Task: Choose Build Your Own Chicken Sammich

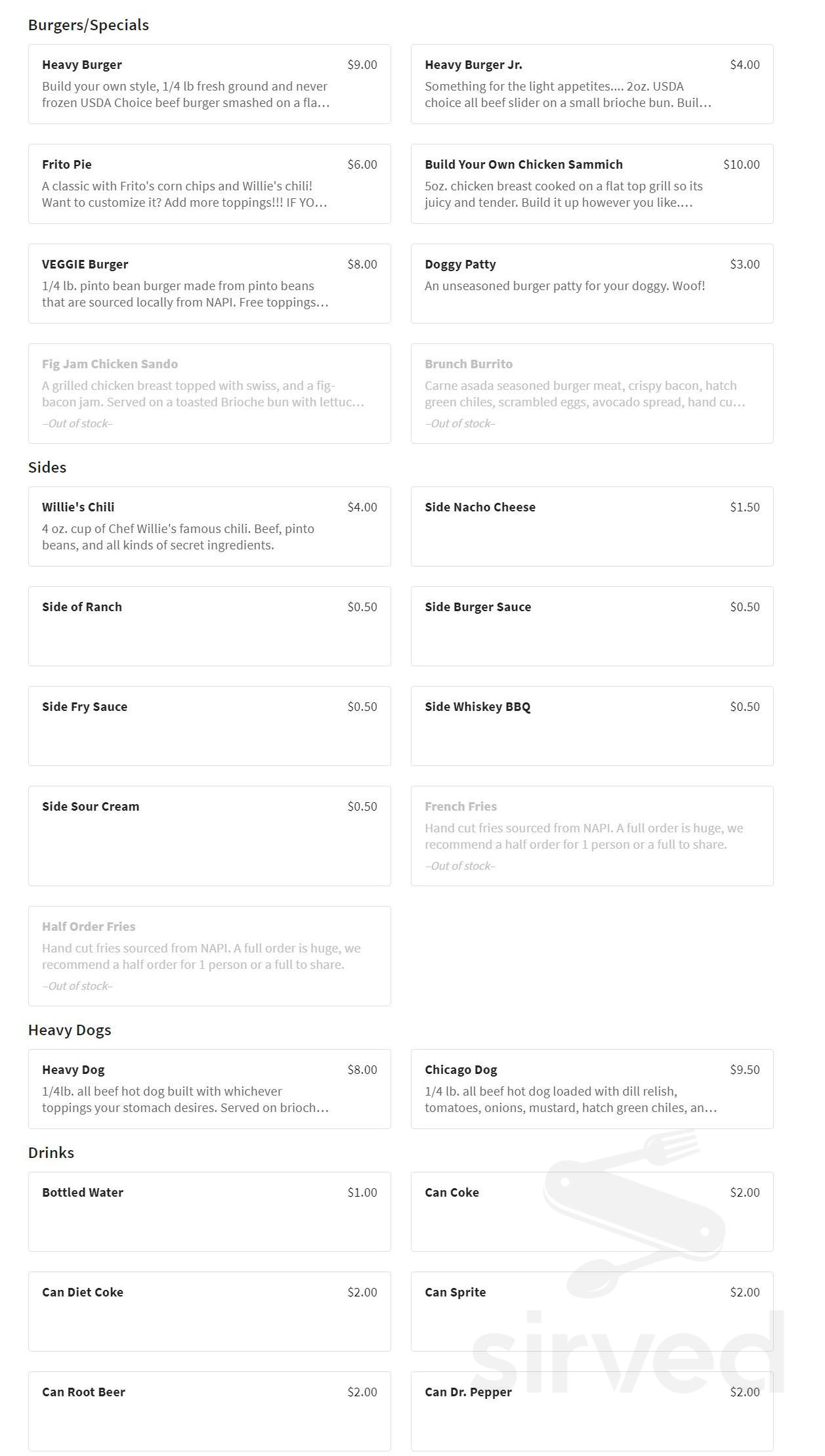Action: pyautogui.click(x=591, y=184)
